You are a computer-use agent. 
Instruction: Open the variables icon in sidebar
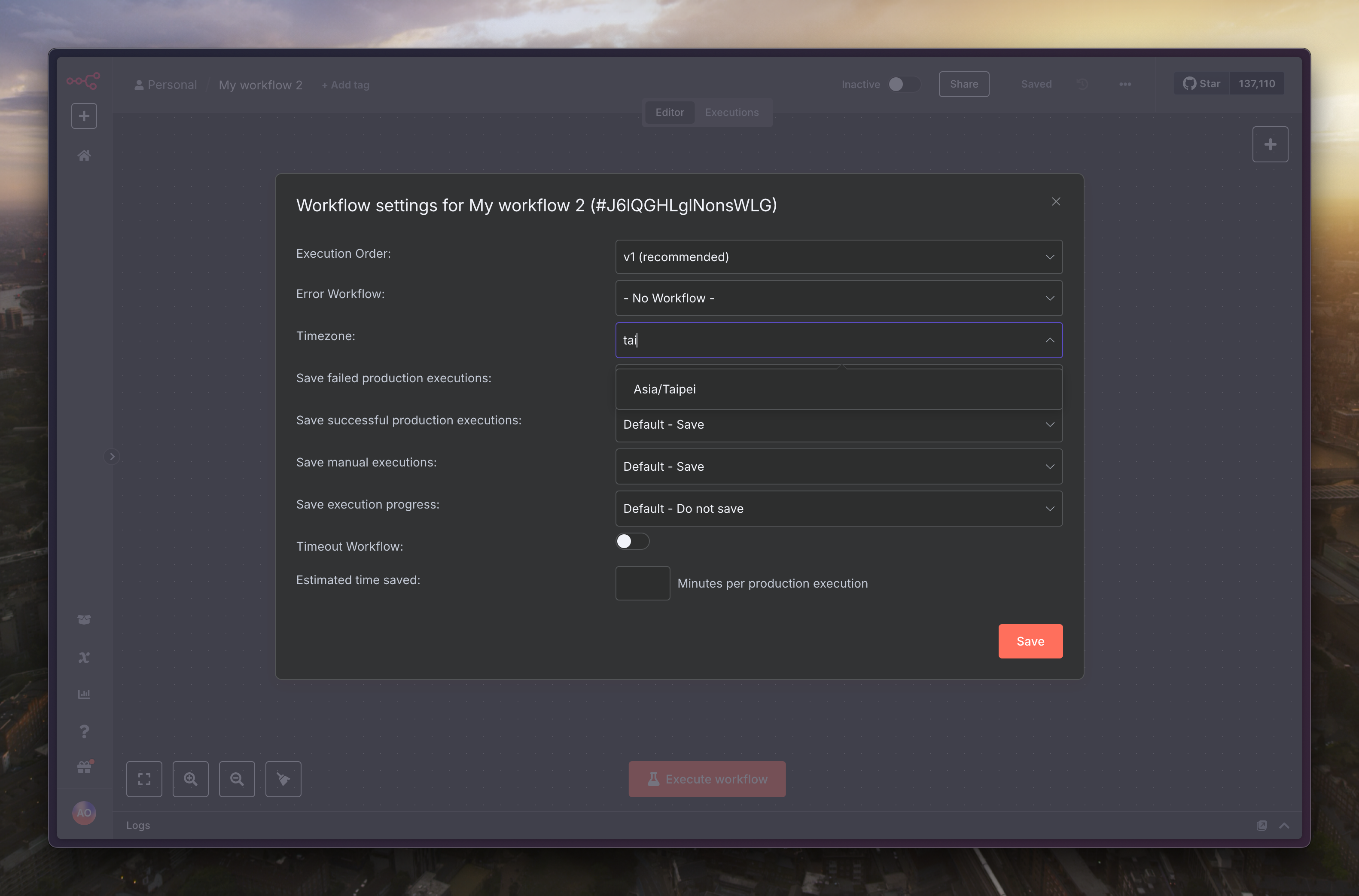click(x=84, y=657)
